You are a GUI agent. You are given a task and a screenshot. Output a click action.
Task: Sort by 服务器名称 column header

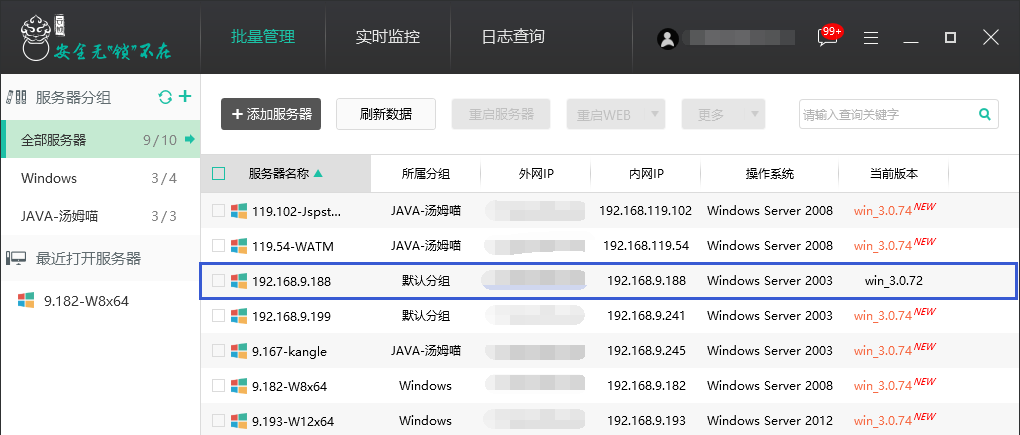[x=285, y=174]
